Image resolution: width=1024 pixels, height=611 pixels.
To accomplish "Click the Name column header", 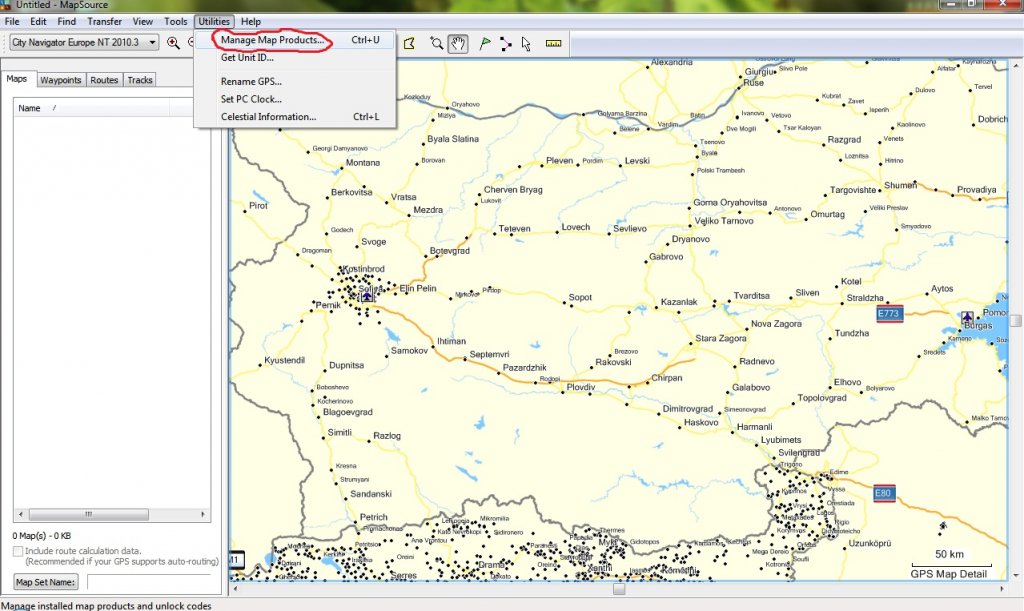I will pos(30,108).
